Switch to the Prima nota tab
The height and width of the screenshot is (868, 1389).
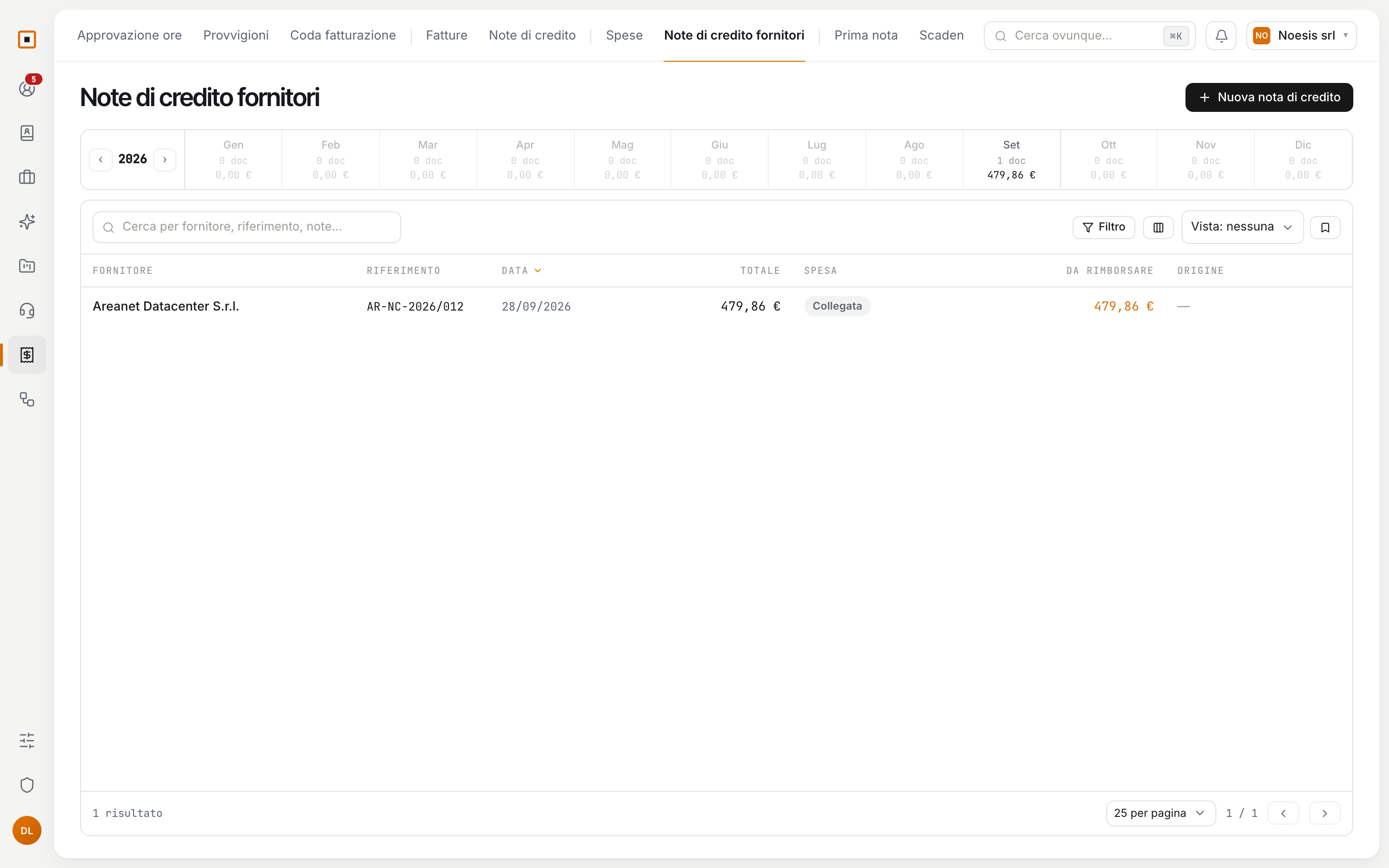pyautogui.click(x=866, y=36)
